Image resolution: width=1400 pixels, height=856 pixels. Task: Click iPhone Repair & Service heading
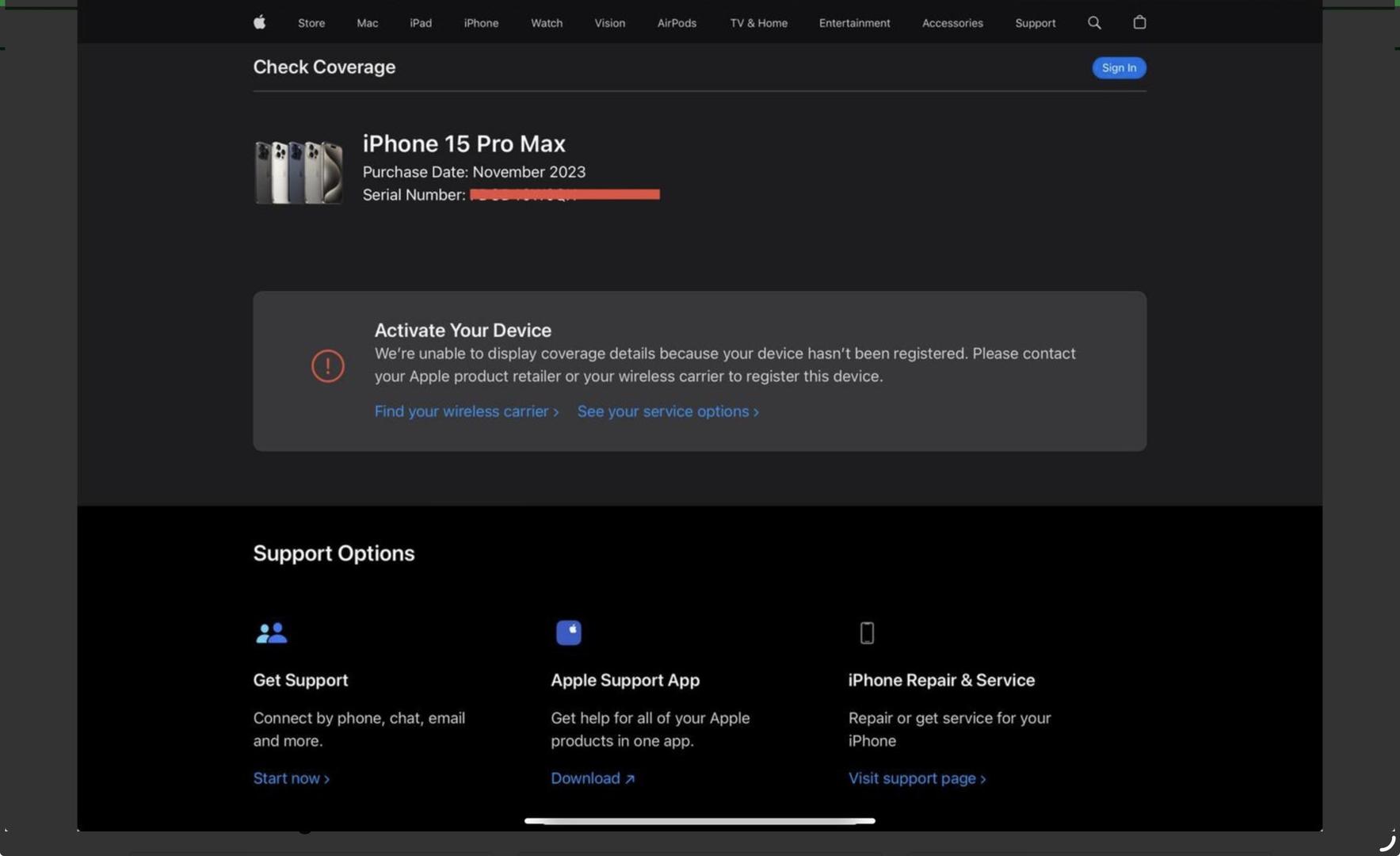(x=941, y=680)
